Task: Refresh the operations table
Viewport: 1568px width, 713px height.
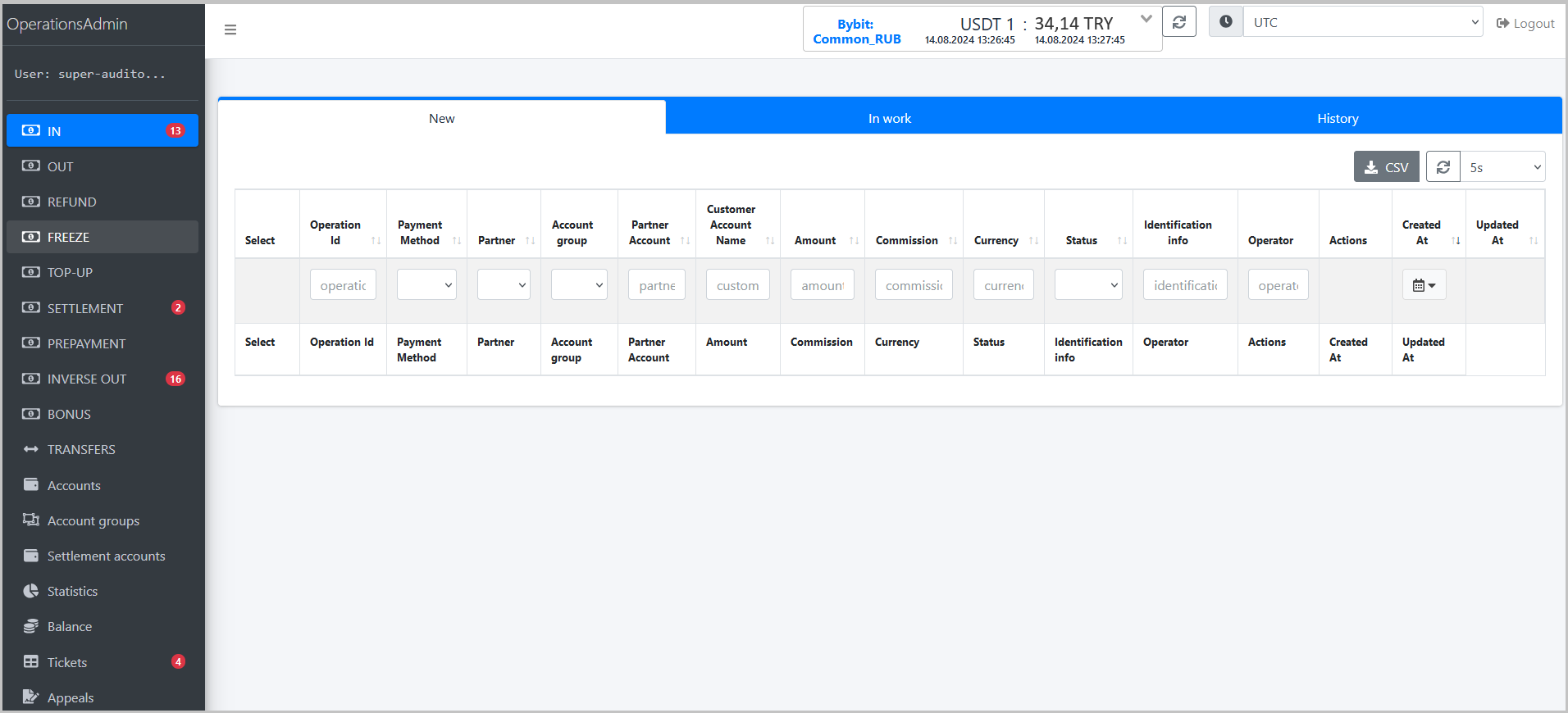Action: tap(1443, 167)
